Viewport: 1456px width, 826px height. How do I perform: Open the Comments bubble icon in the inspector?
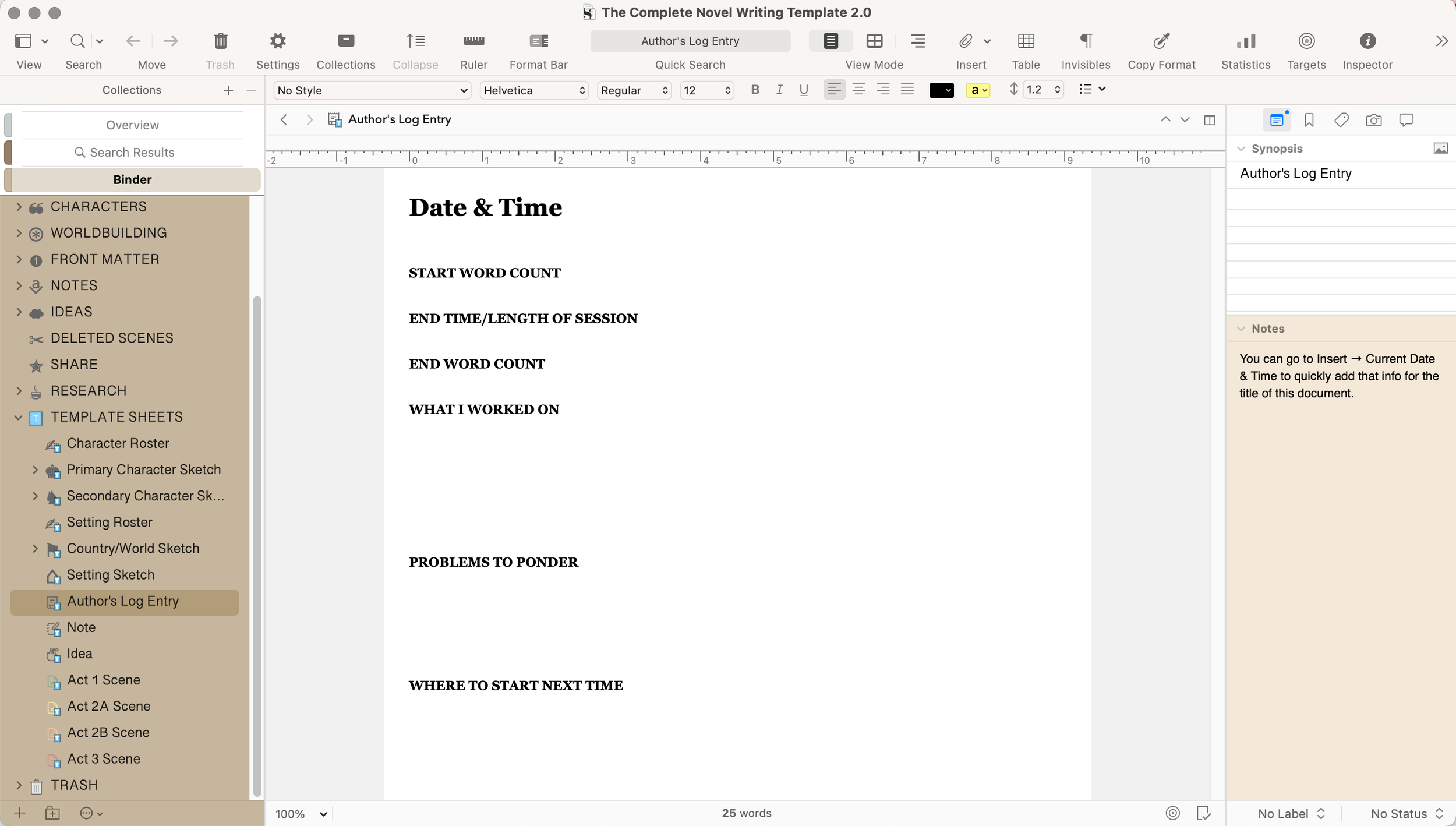1406,119
